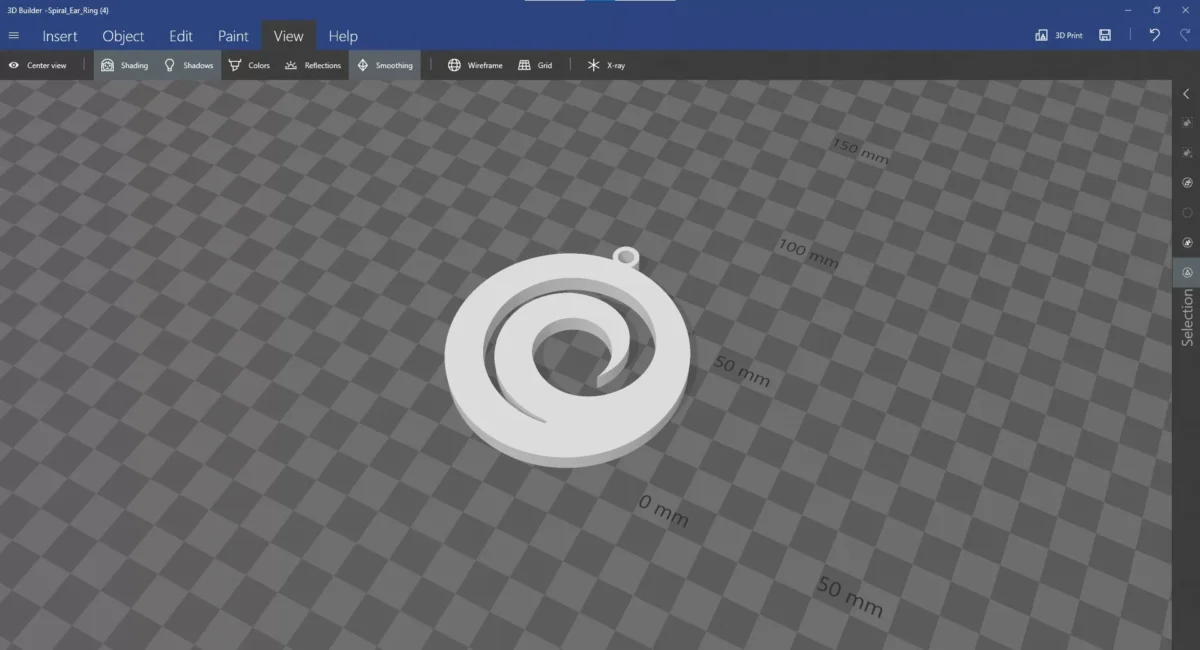The width and height of the screenshot is (1200, 650).
Task: Click the 150 mm grid label
Action: (860, 152)
